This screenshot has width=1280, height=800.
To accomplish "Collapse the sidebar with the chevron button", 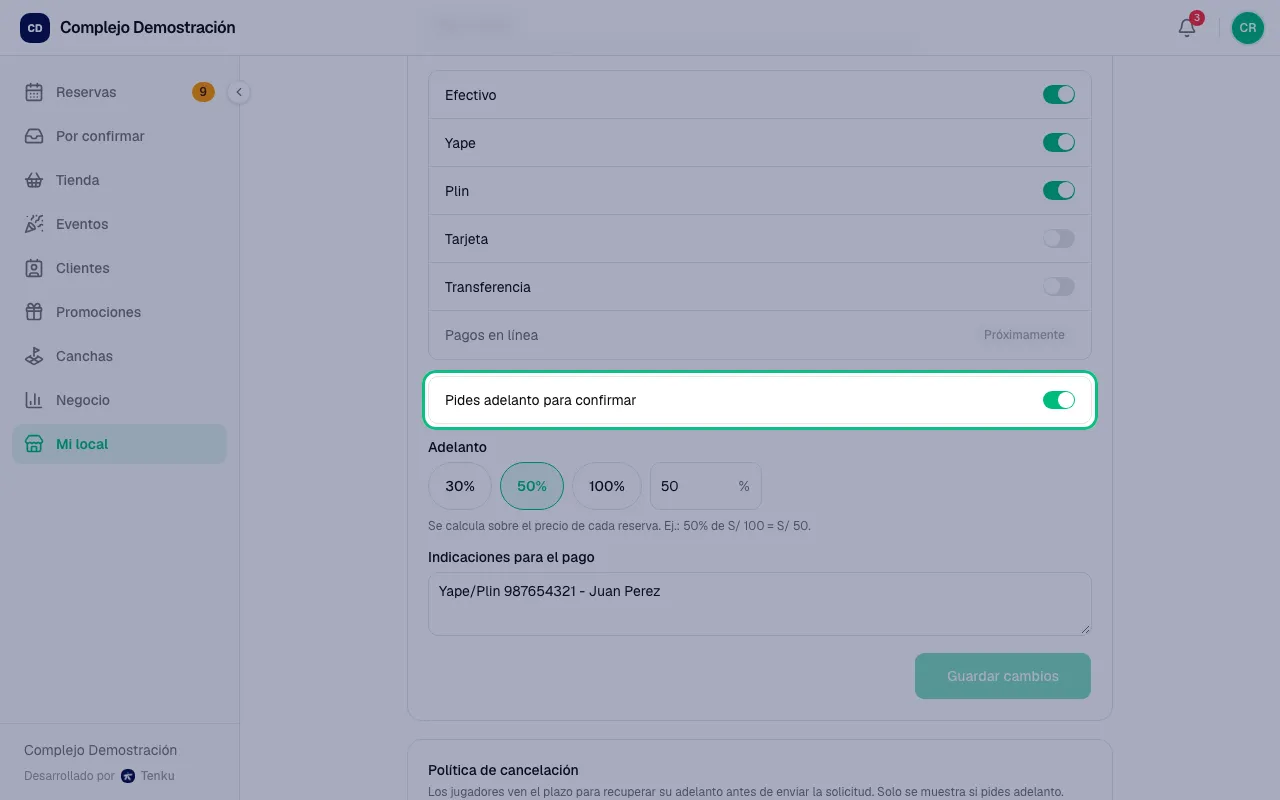I will (238, 92).
